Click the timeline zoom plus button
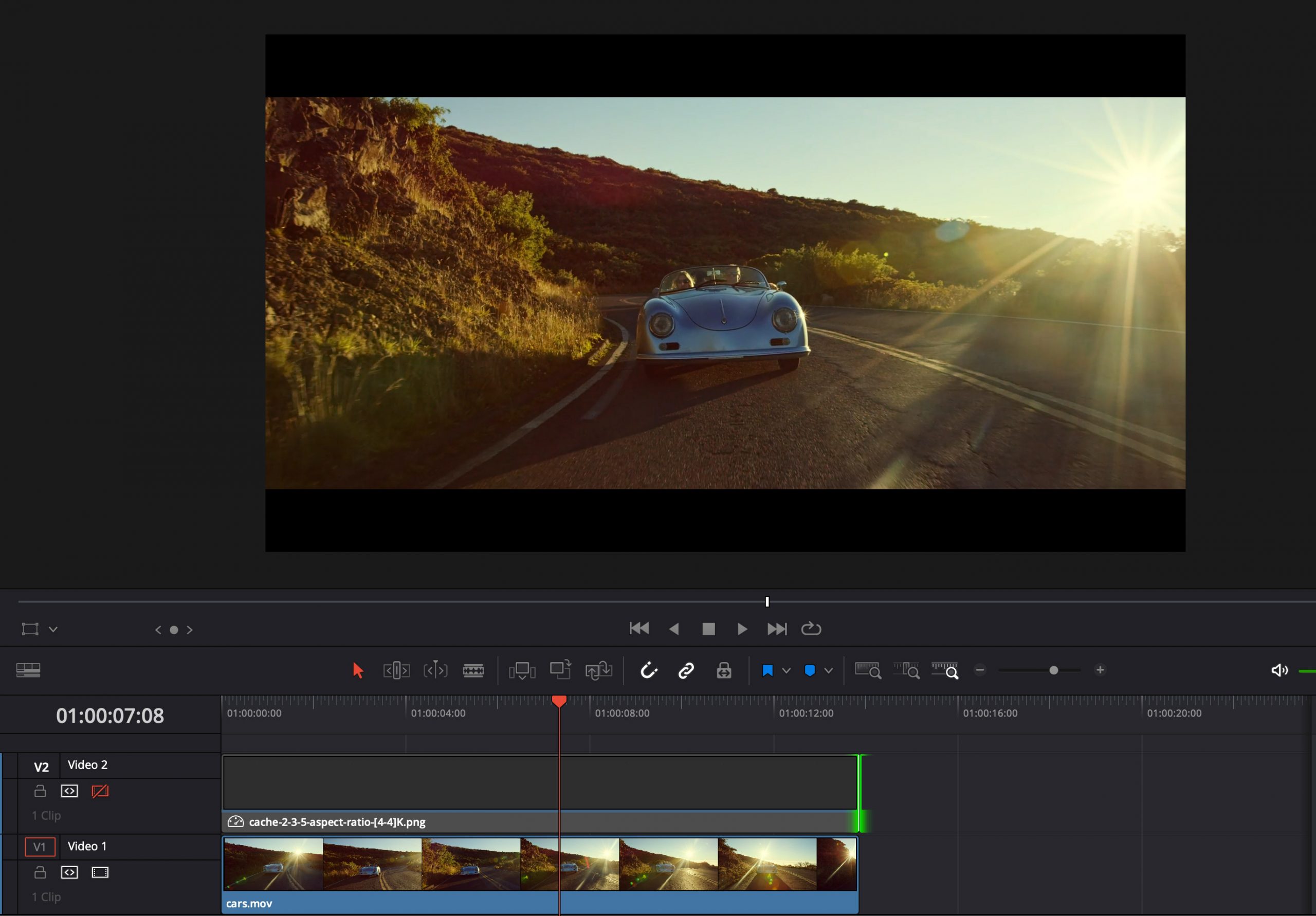Image resolution: width=1316 pixels, height=916 pixels. (x=1100, y=670)
